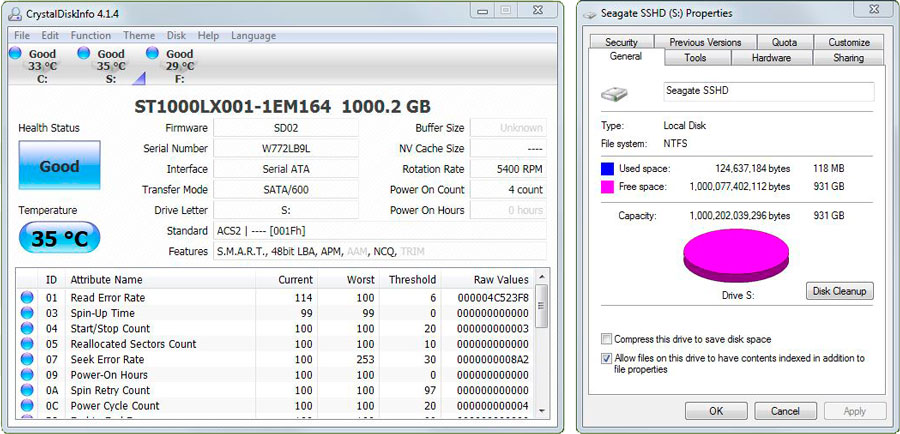This screenshot has height=434, width=900.
Task: Click the Threshold column header
Action: click(410, 280)
